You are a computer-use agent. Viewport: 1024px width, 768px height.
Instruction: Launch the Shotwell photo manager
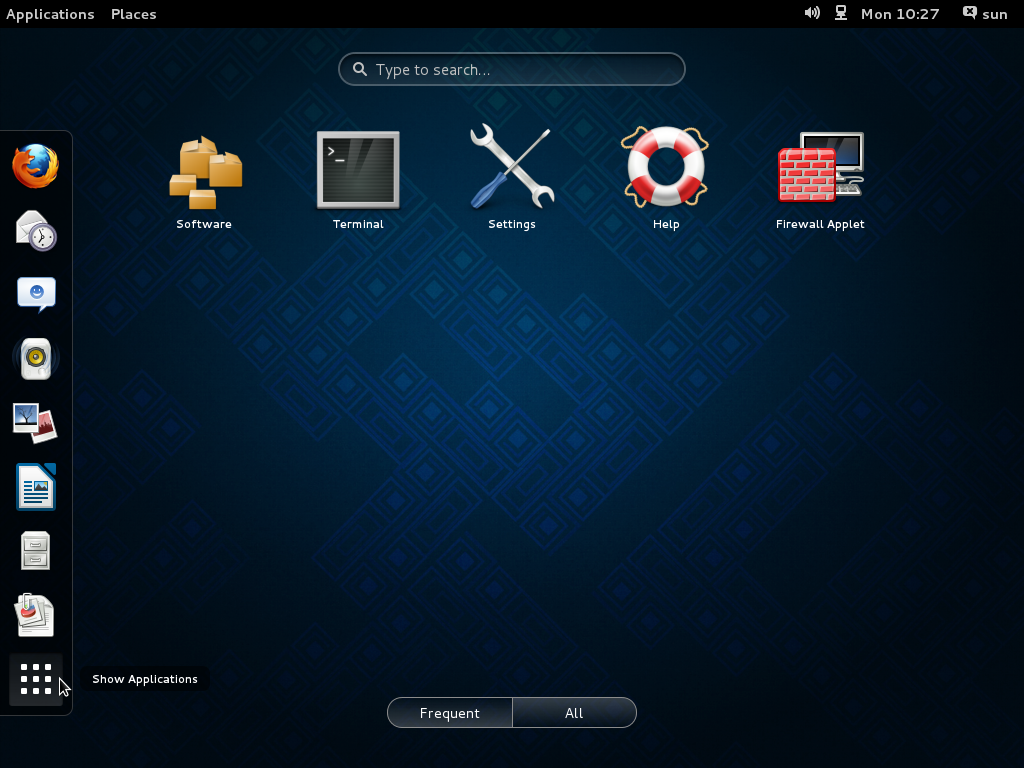(x=36, y=422)
